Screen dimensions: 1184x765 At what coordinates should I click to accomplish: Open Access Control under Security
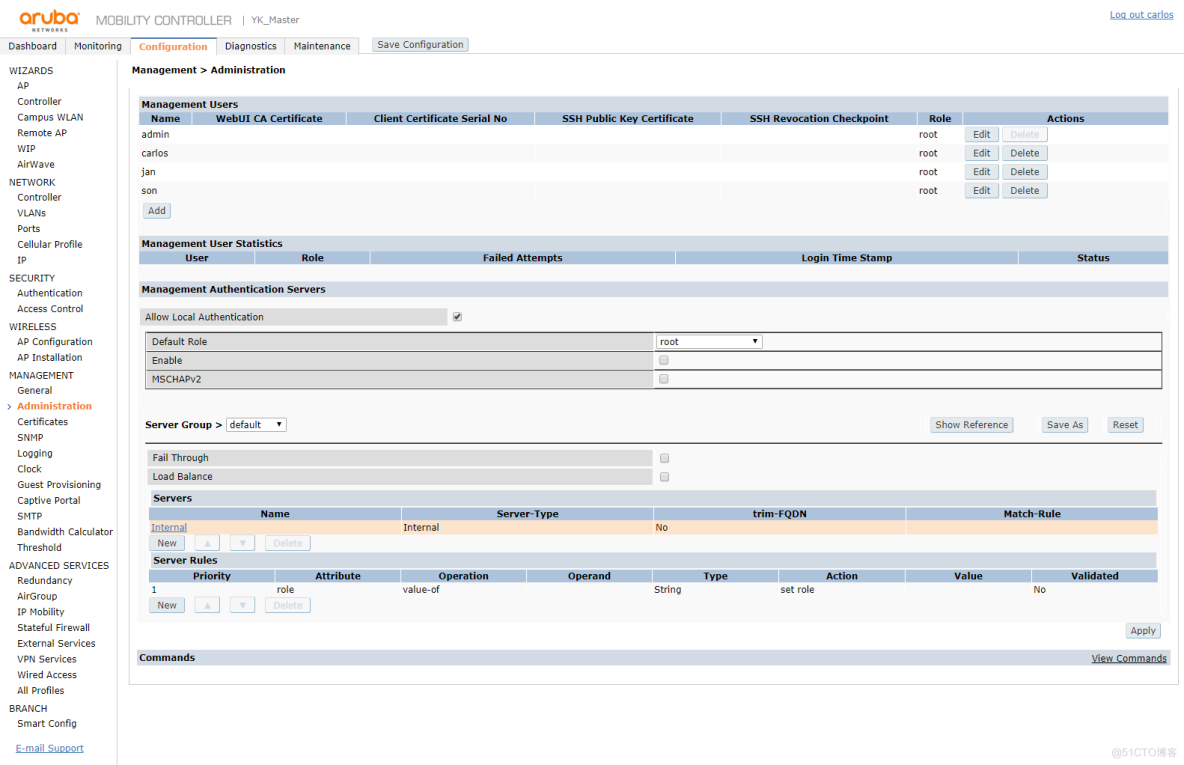tap(51, 309)
